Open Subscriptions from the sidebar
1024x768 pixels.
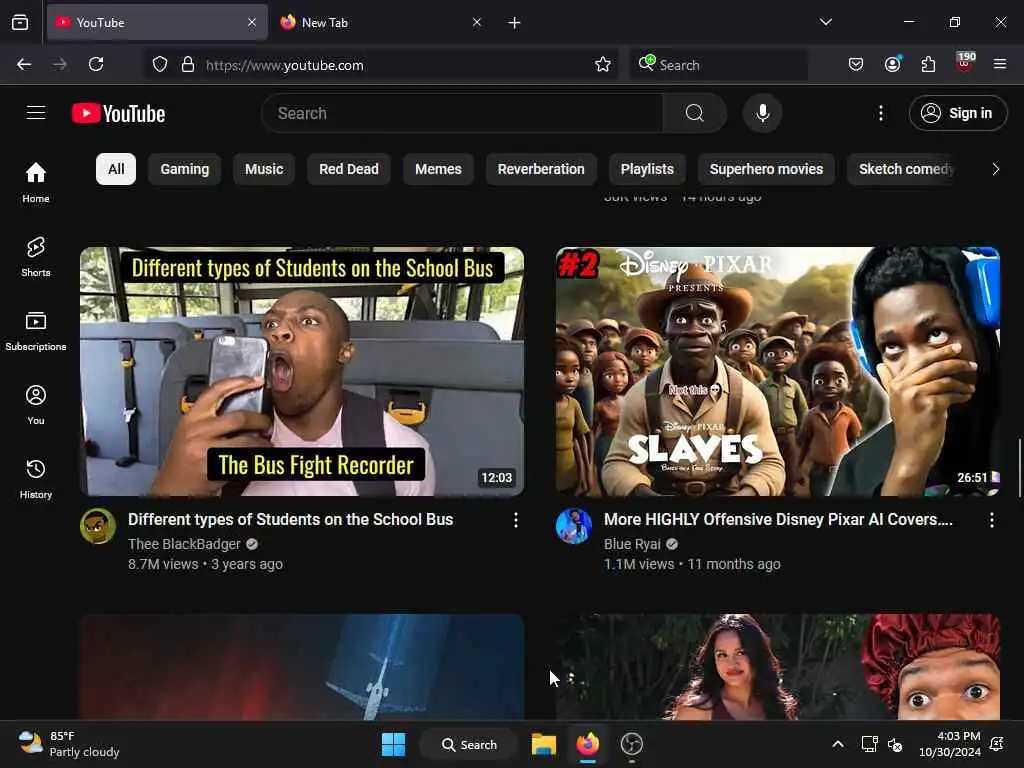(x=36, y=331)
